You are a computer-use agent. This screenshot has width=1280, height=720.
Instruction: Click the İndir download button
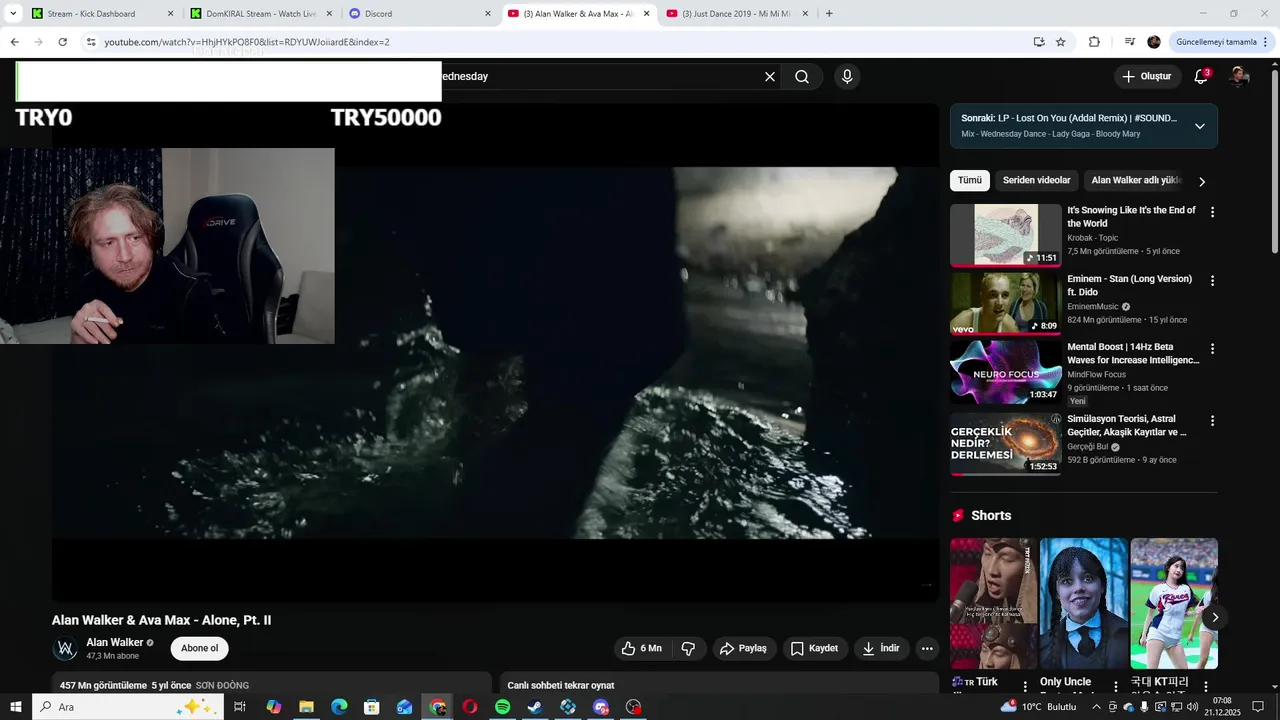point(881,648)
